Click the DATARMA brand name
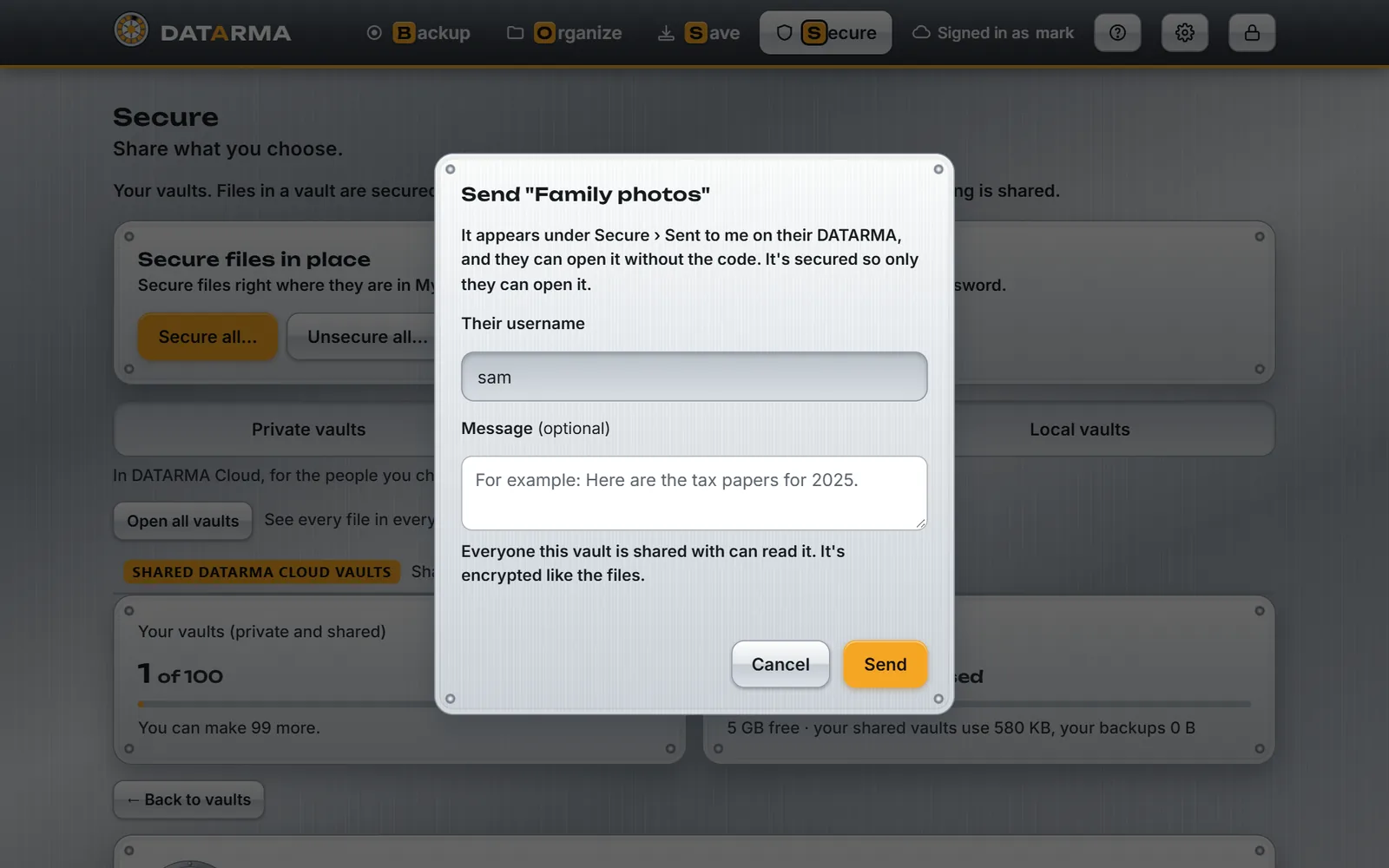This screenshot has height=868, width=1389. tap(226, 33)
